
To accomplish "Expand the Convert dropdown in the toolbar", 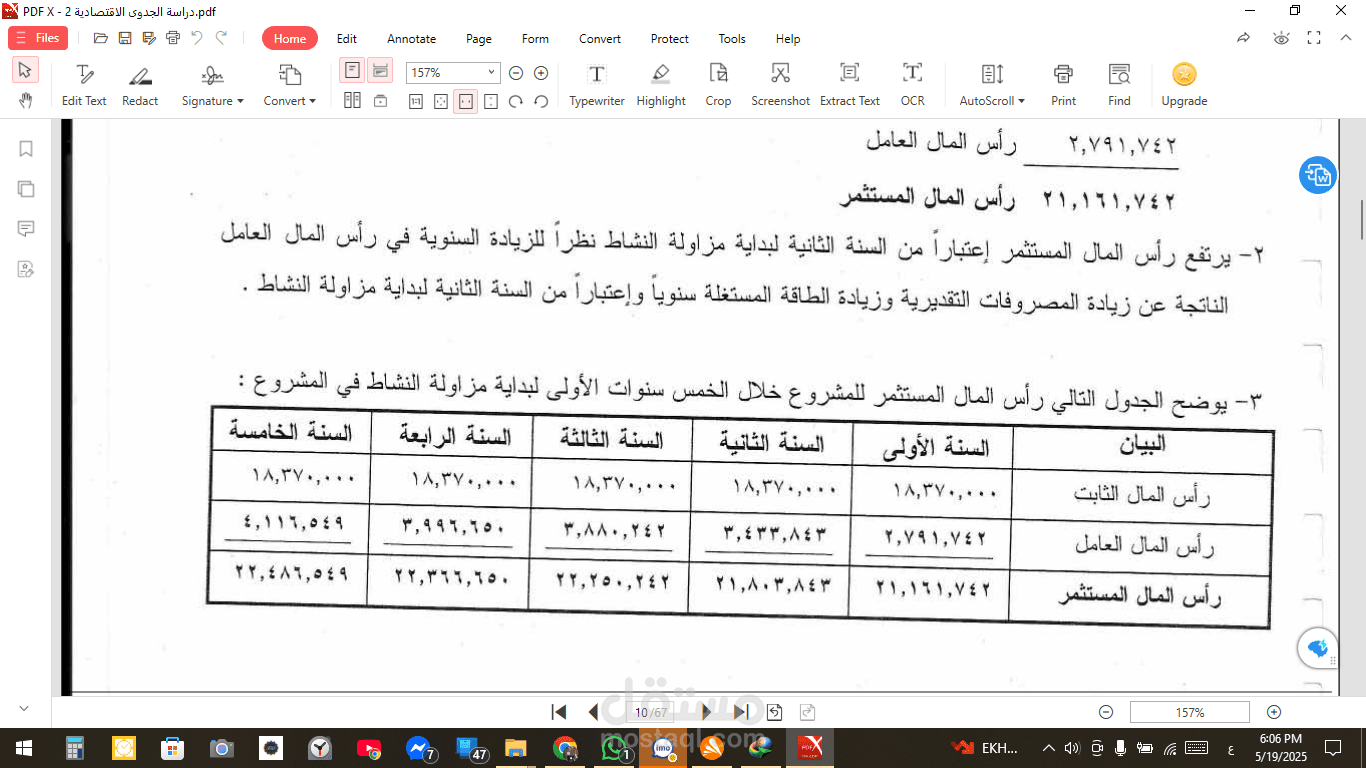I will click(x=290, y=86).
